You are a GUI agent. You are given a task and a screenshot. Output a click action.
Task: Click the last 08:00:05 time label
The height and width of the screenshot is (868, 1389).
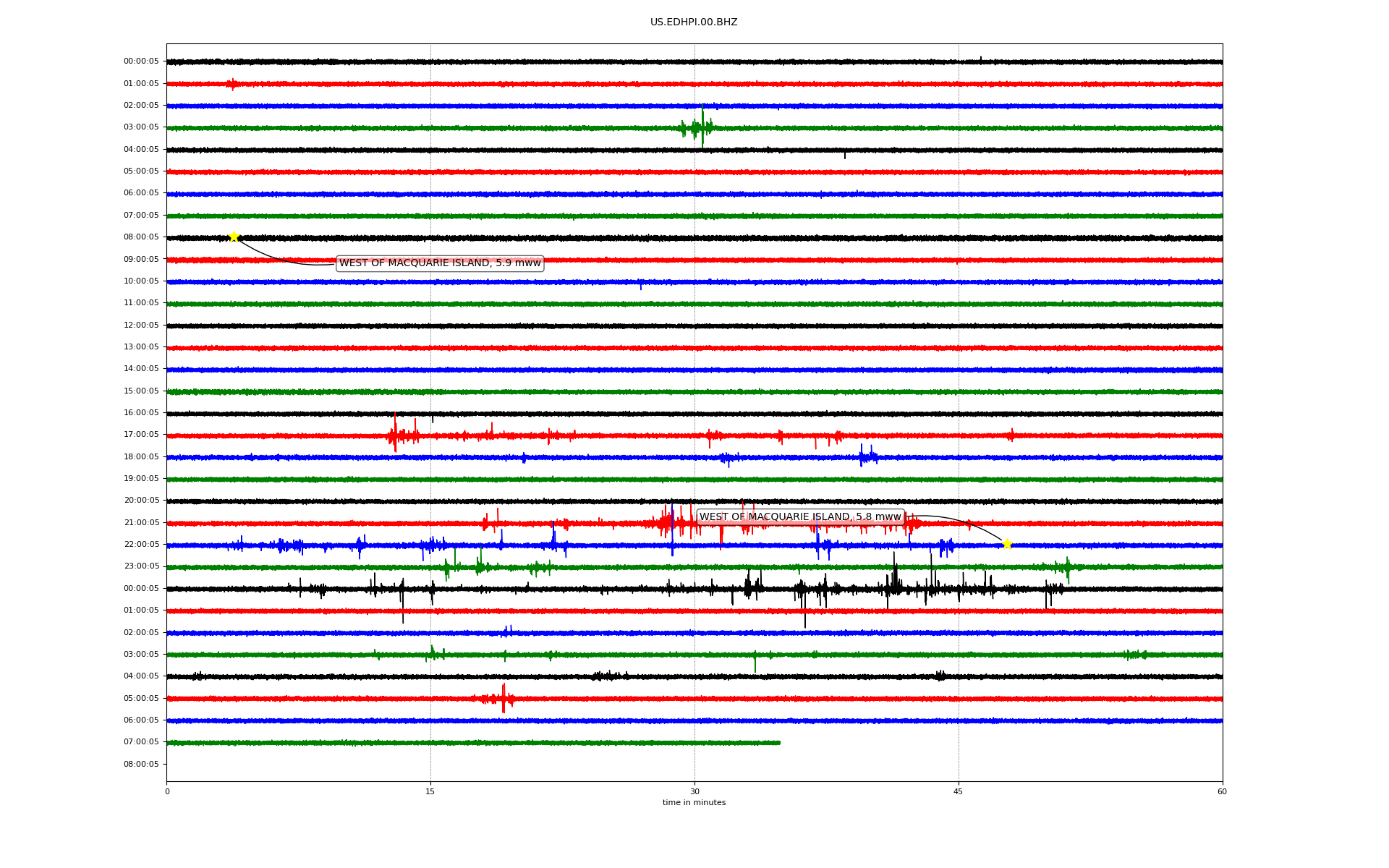click(141, 764)
